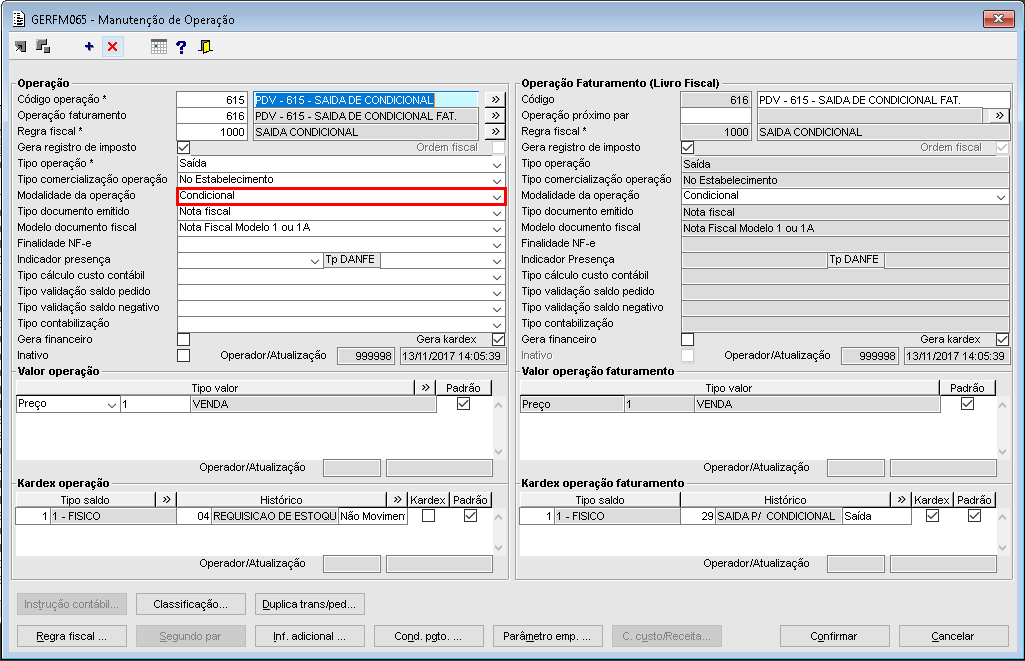
Task: Expand Modalidade da operação dropdown in Operação
Action: click(497, 196)
